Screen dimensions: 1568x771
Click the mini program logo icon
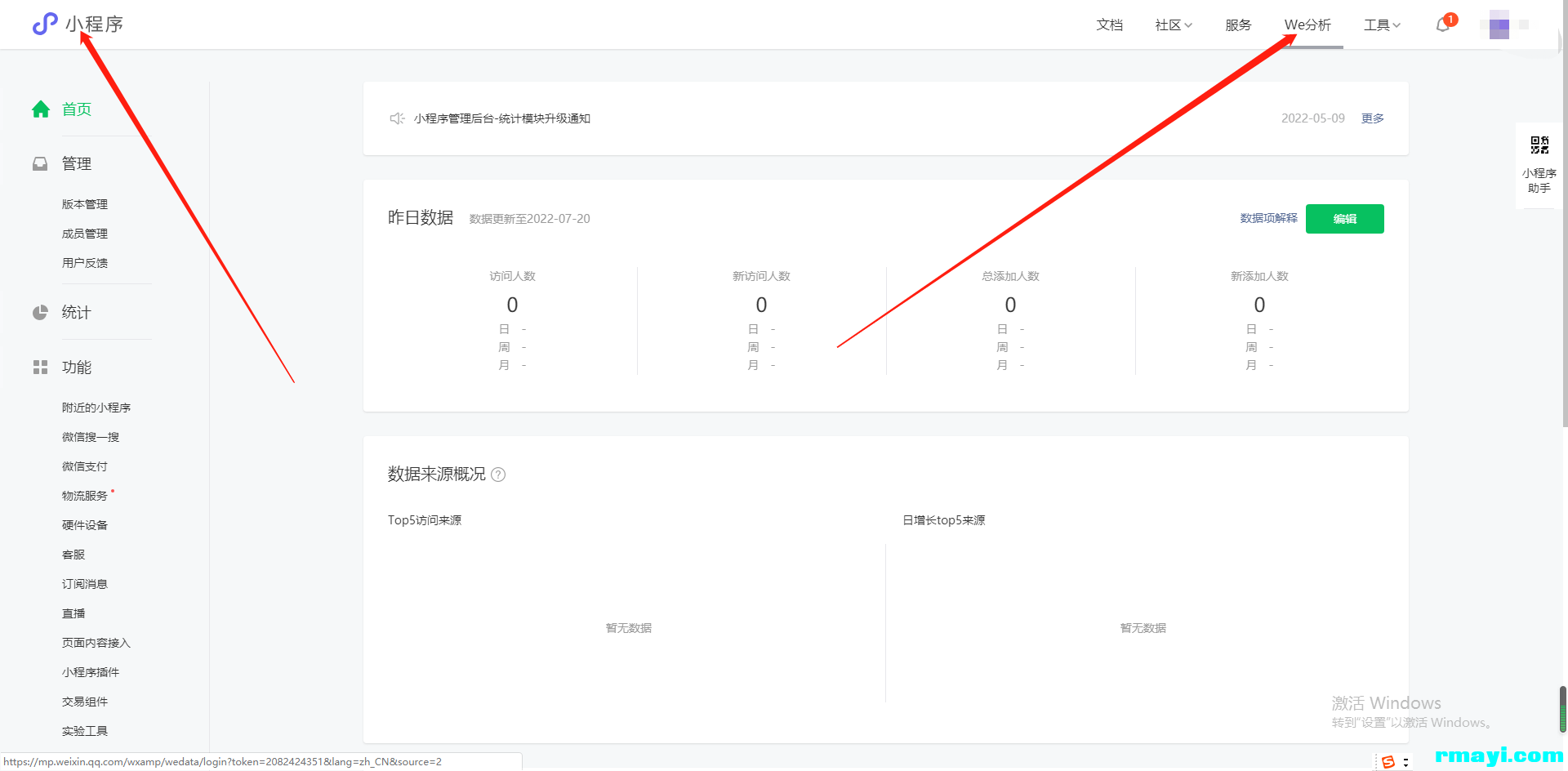pos(44,25)
